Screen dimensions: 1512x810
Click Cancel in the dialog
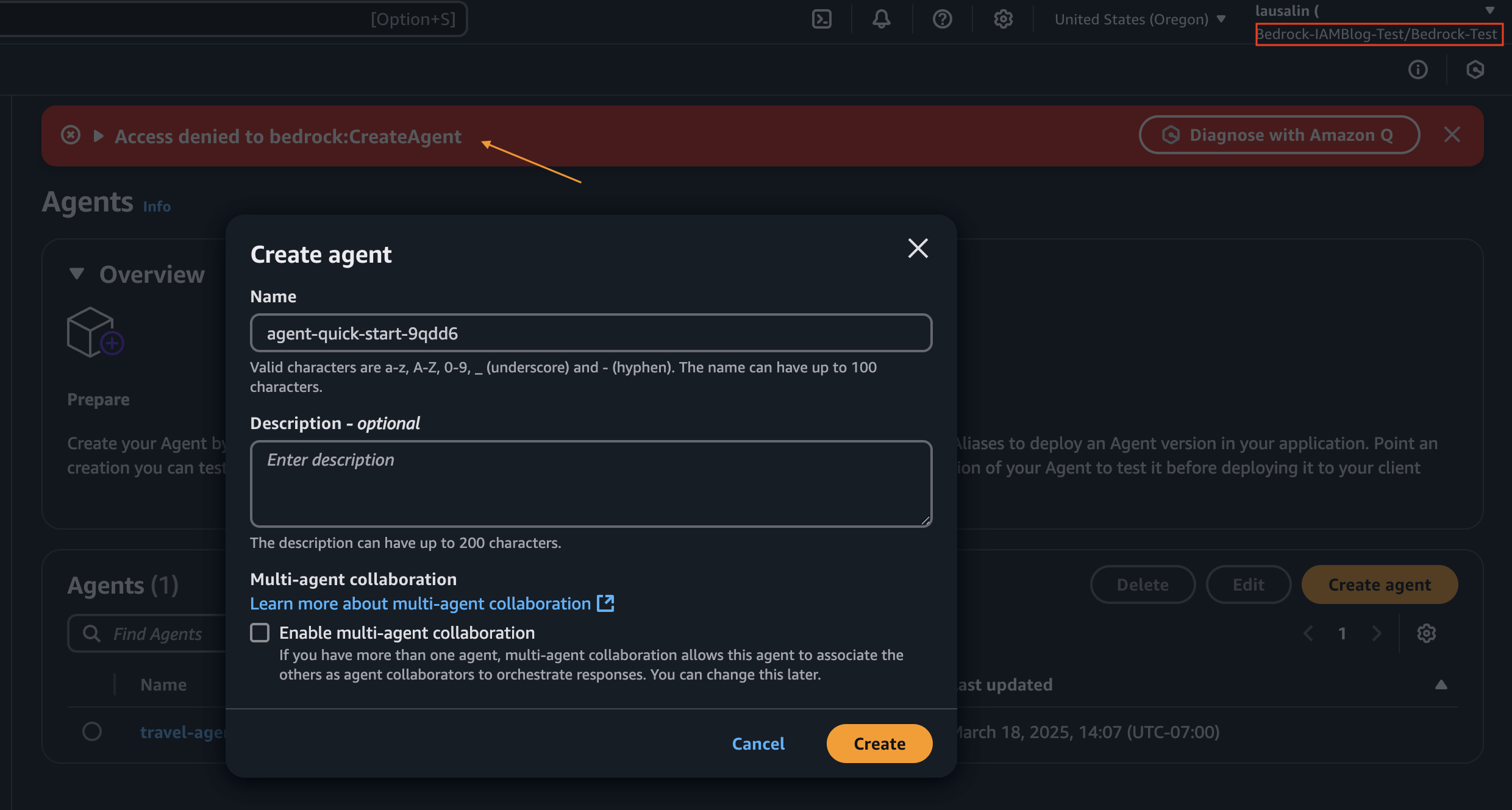tap(758, 744)
